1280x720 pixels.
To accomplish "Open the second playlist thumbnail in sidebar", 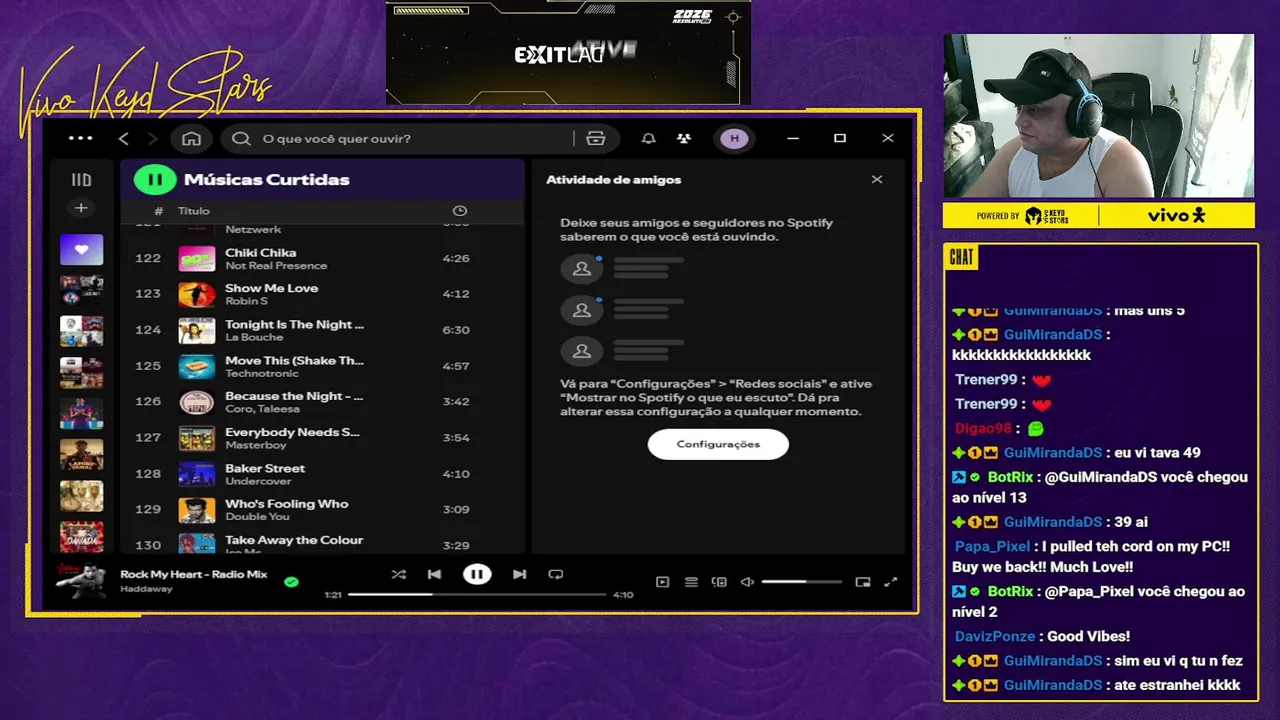I will [81, 290].
